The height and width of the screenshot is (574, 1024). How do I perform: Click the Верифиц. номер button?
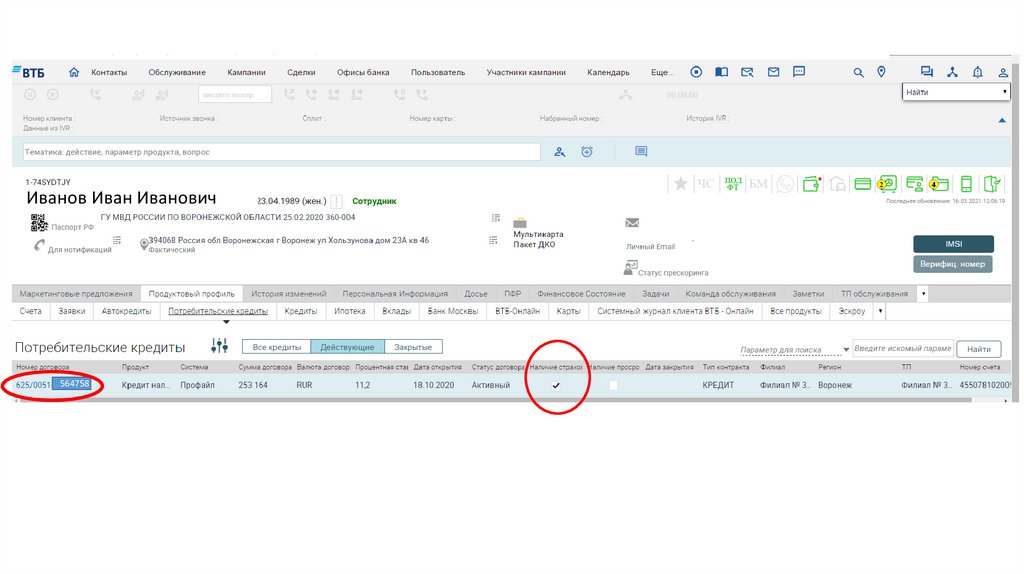(952, 264)
